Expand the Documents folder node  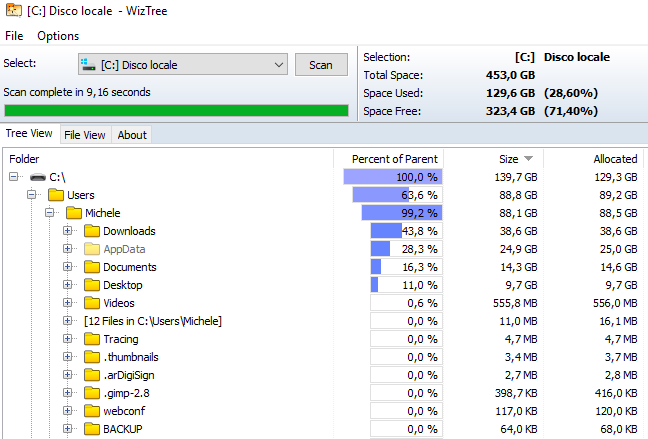67,266
